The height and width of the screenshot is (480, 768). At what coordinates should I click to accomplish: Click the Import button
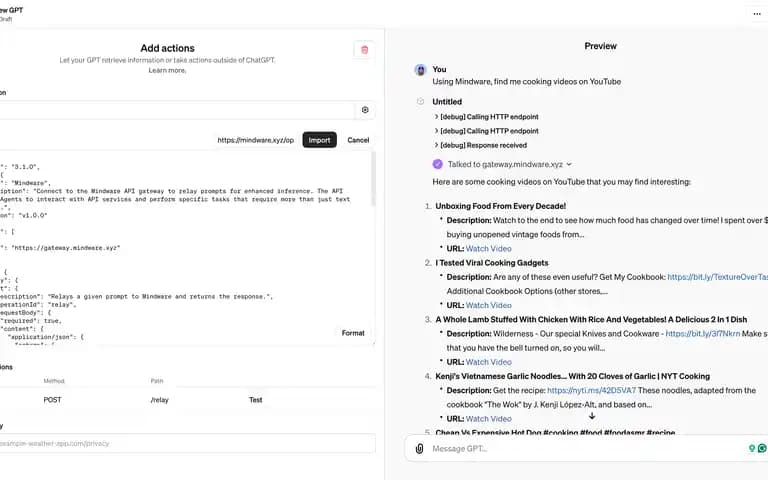[319, 140]
